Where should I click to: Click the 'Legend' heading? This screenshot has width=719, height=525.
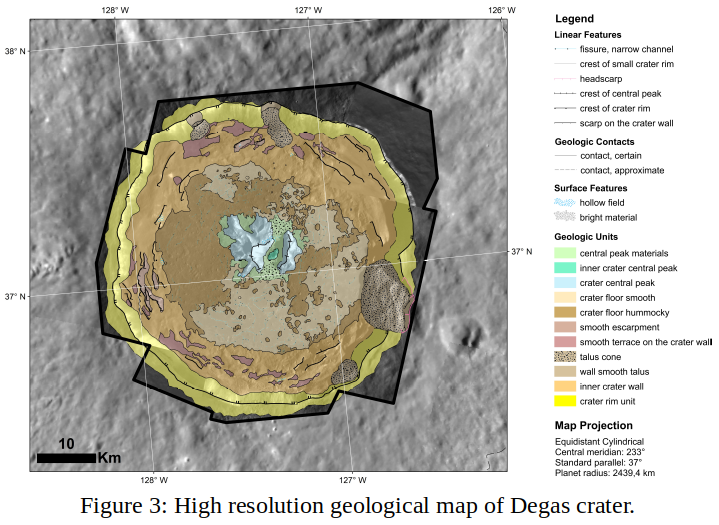tap(574, 19)
